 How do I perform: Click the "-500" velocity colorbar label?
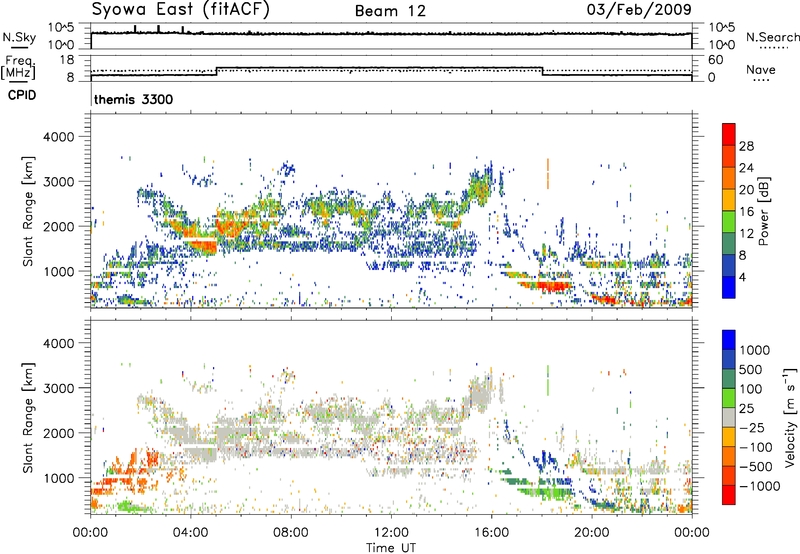point(756,466)
